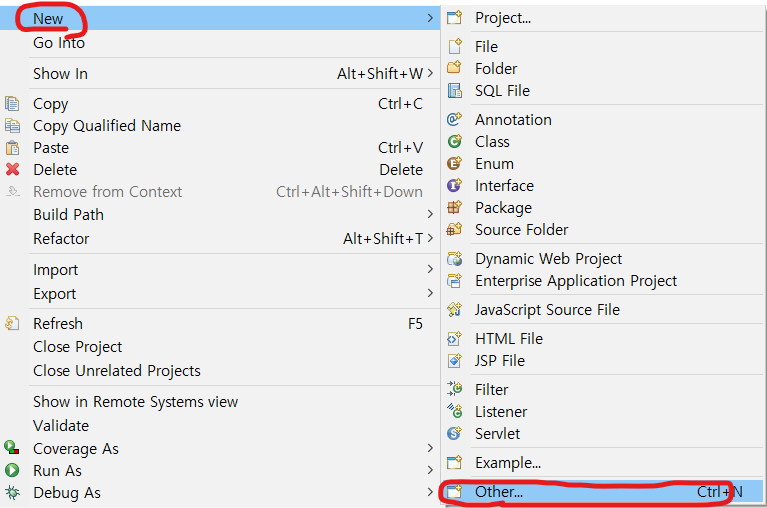
Task: Click the Example wizard icon
Action: [x=454, y=462]
